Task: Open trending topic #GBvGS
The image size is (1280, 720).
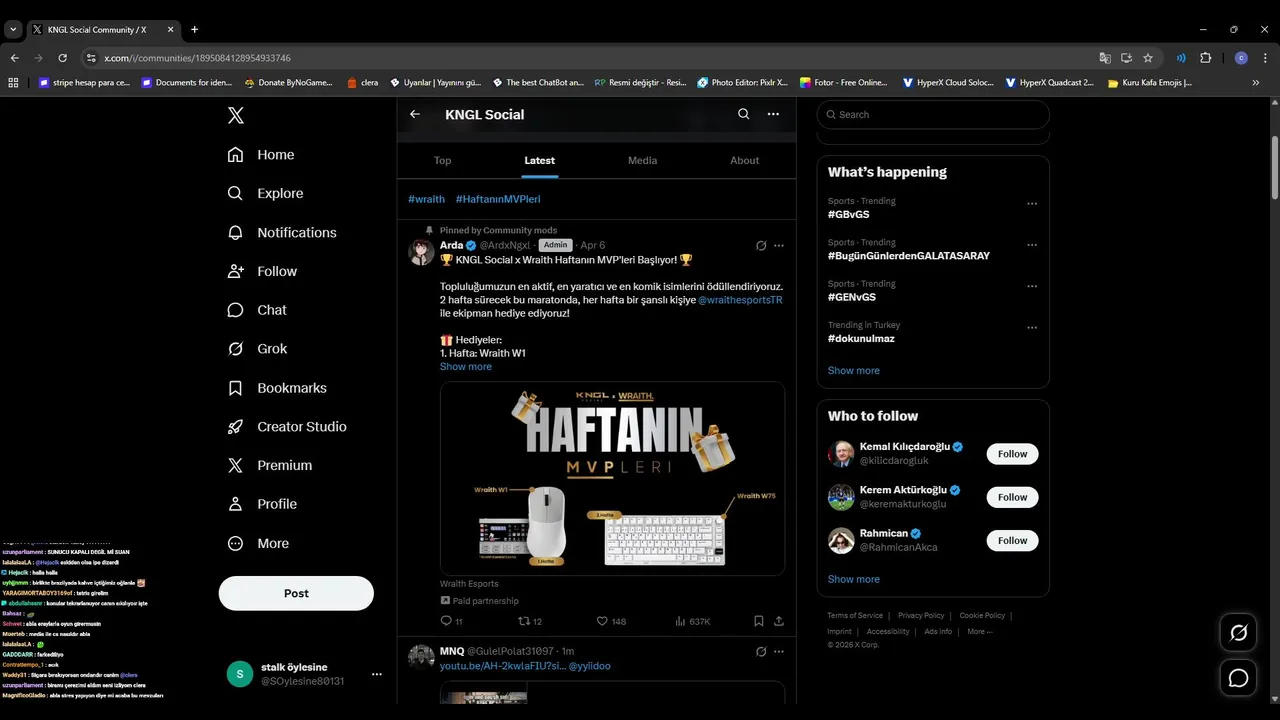Action: (x=848, y=214)
